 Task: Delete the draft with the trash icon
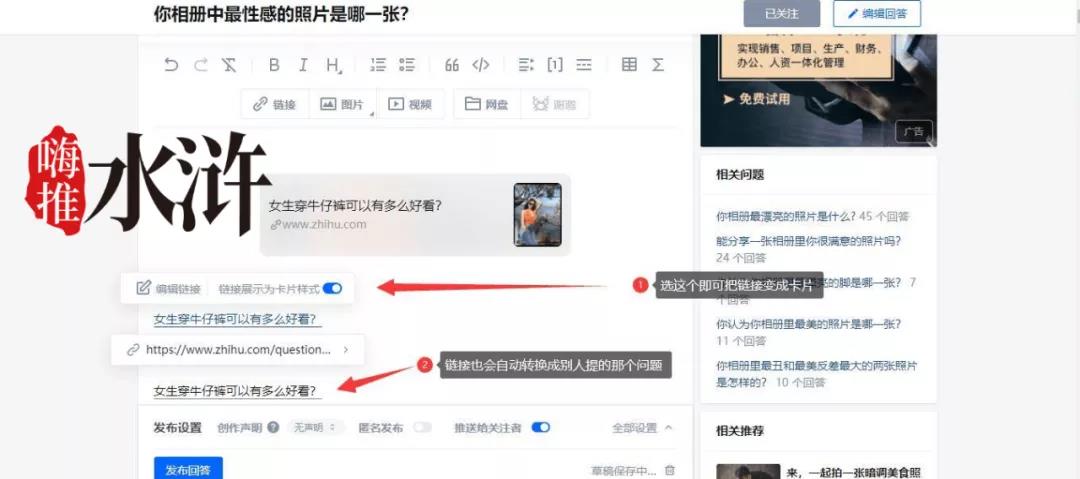coord(670,471)
